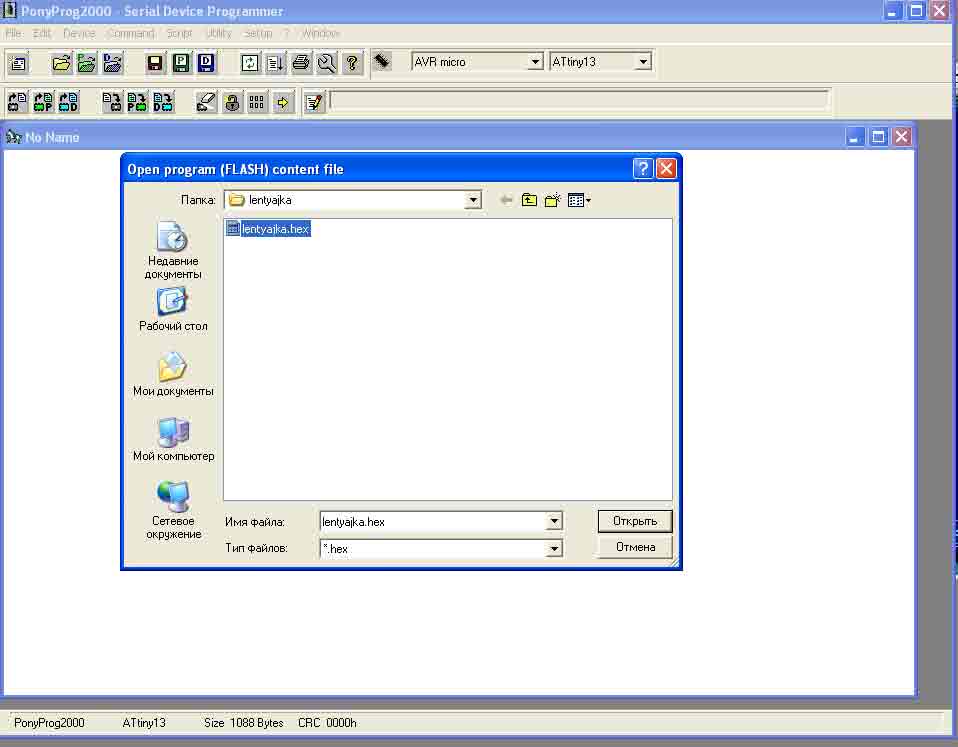The width and height of the screenshot is (958, 747).
Task: Open the View menu button in dialog
Action: 579,200
